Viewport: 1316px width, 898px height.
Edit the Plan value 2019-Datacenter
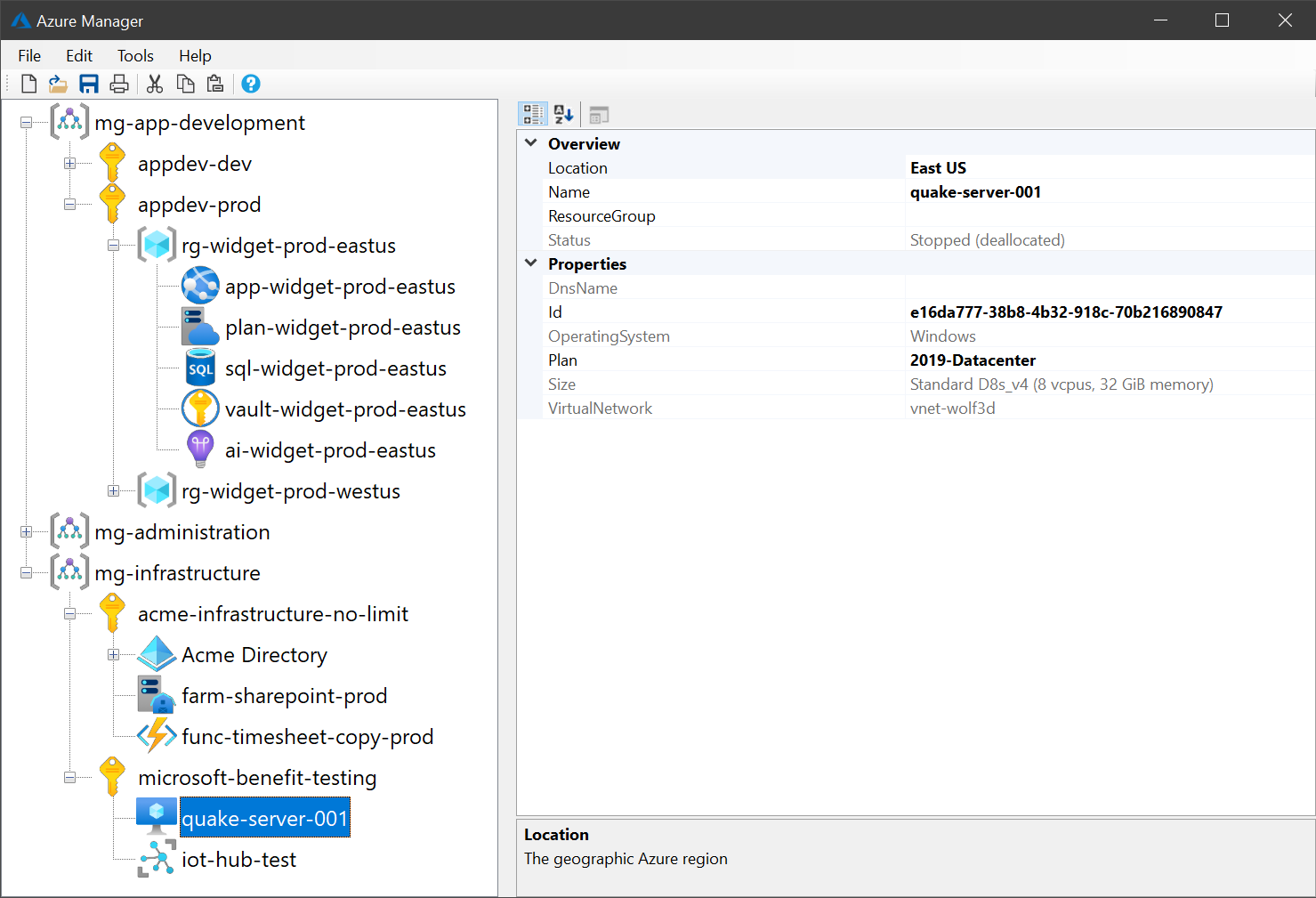[1110, 360]
